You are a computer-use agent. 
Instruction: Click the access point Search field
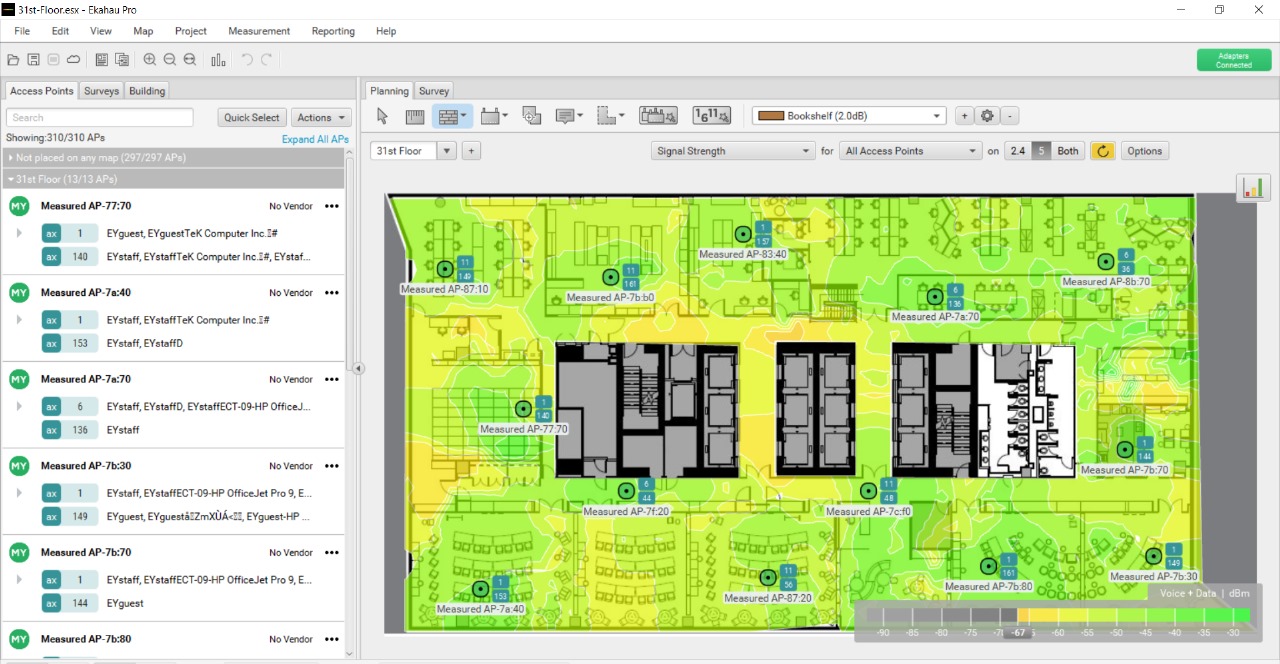point(99,118)
